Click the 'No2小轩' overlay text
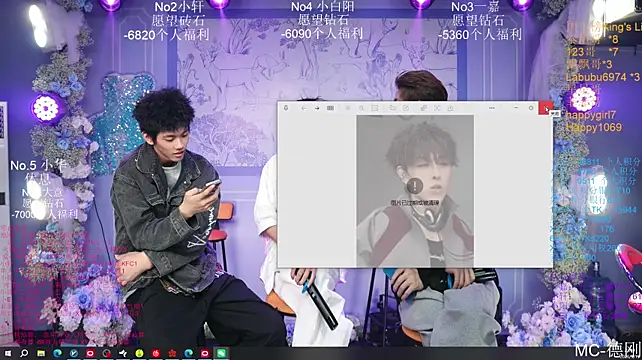 pos(179,7)
